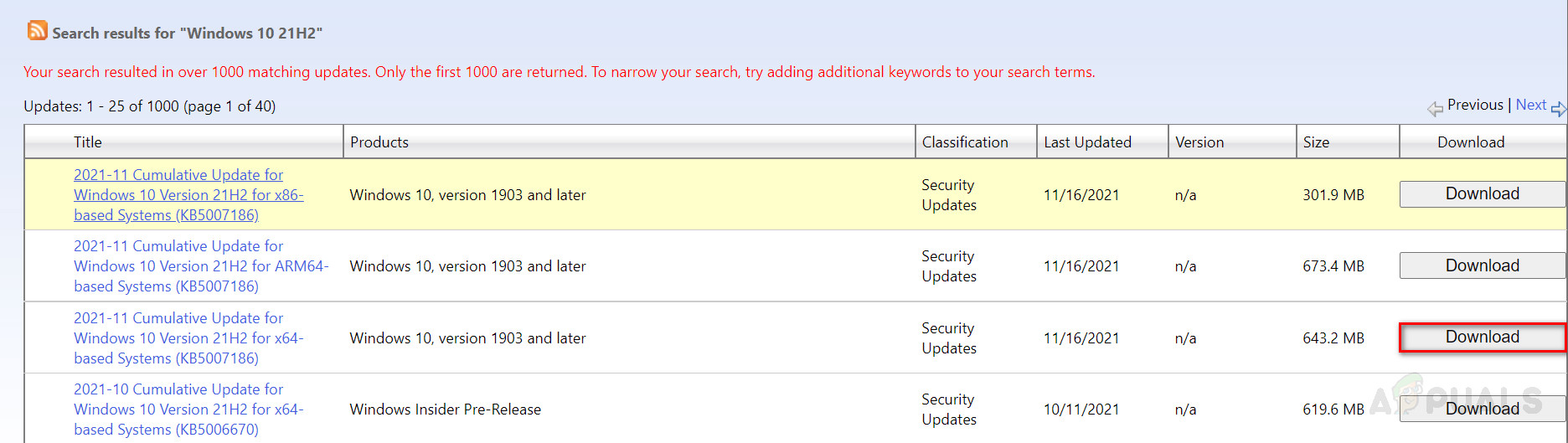Sort by the Last Updated column header
1568x443 pixels.
pos(1087,142)
